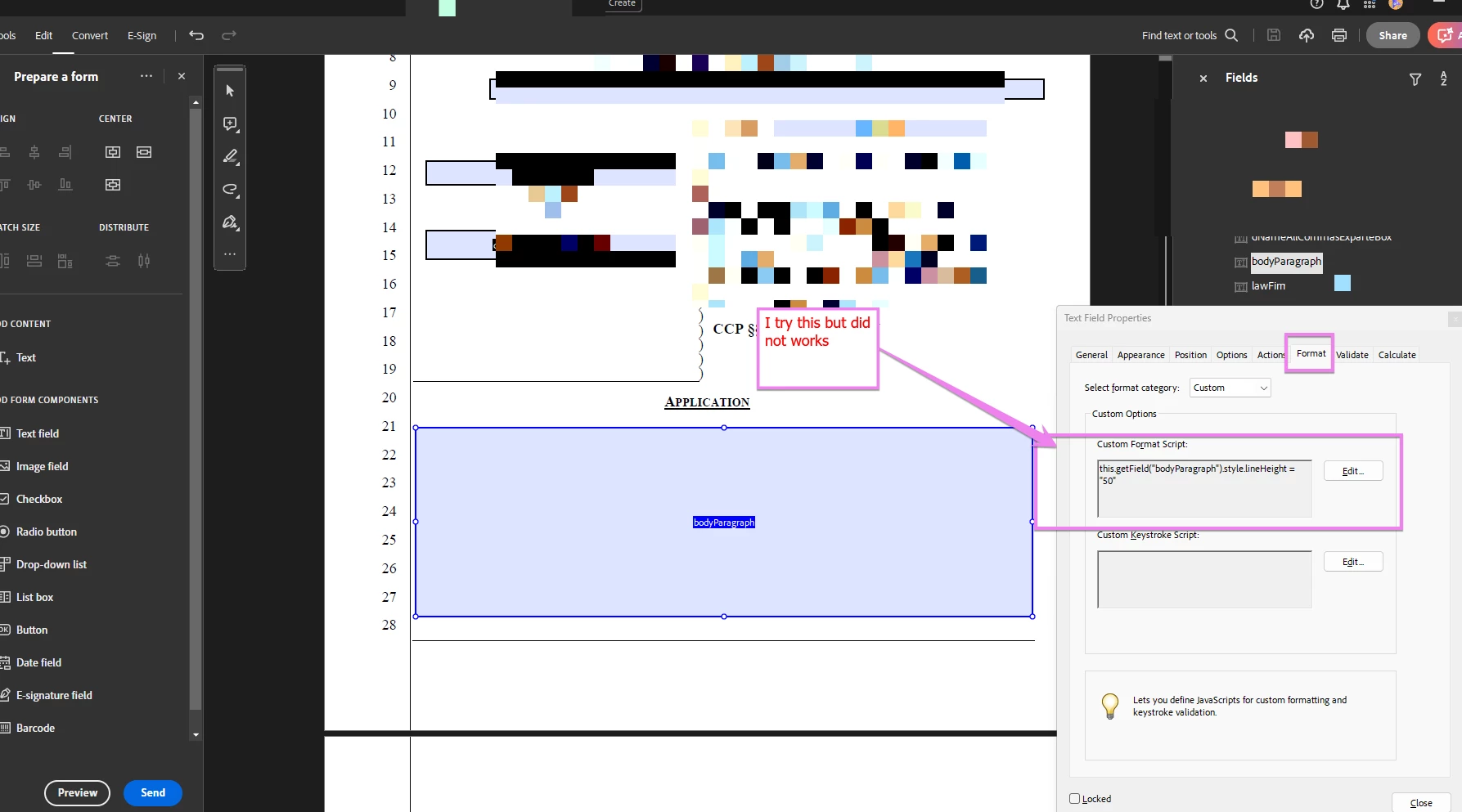Add Text content tool
Screen dimensions: 1462x812
click(18, 357)
